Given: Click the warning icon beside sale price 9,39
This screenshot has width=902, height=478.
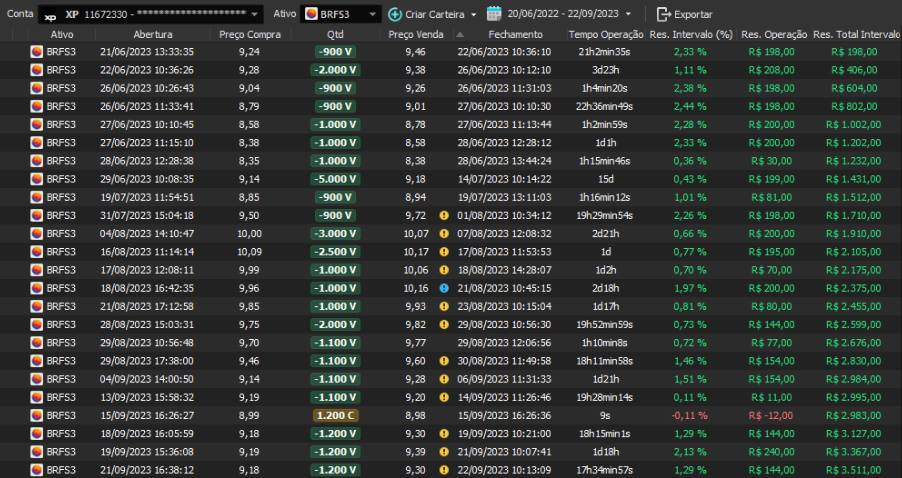Looking at the screenshot, I should [444, 451].
